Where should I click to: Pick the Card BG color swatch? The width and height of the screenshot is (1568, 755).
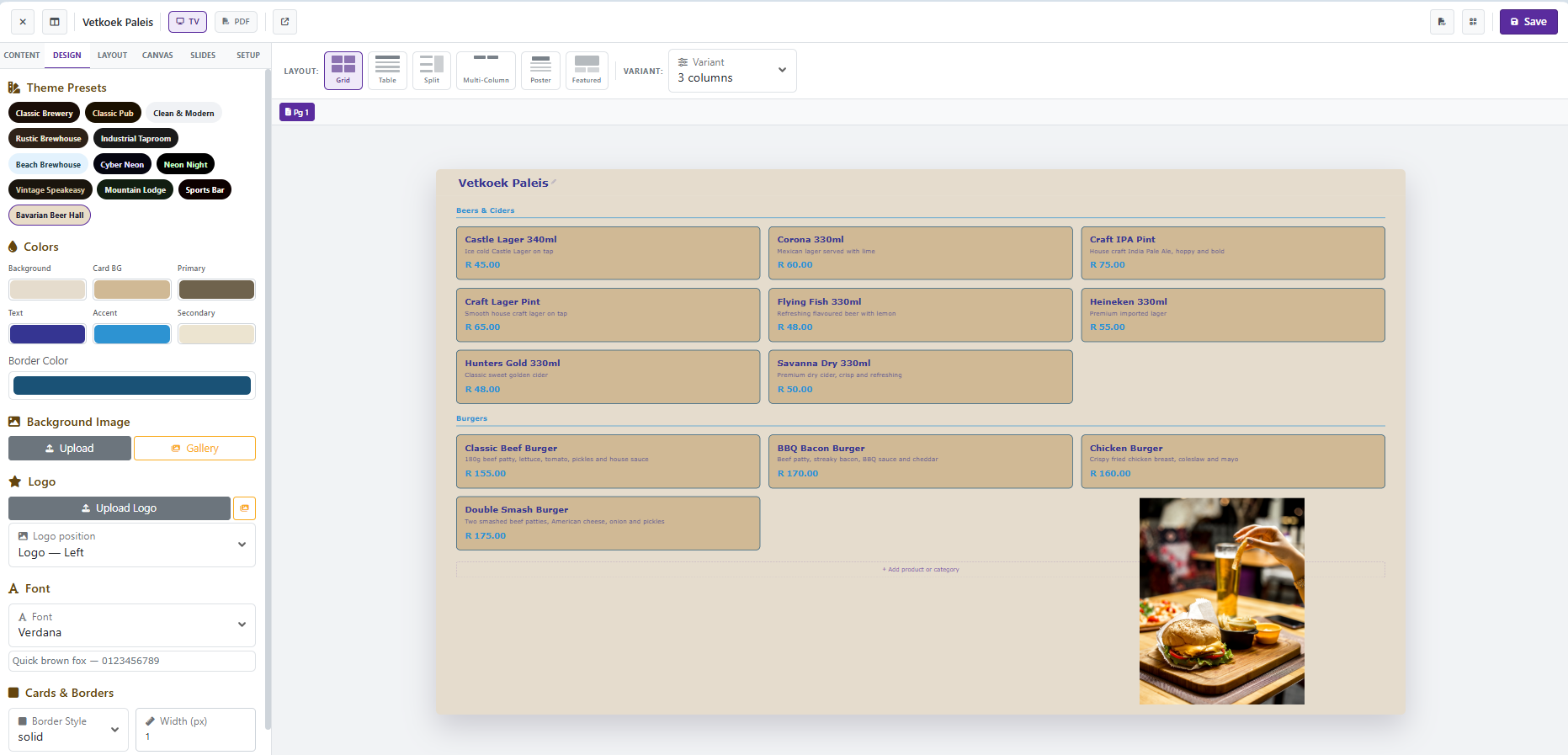132,290
